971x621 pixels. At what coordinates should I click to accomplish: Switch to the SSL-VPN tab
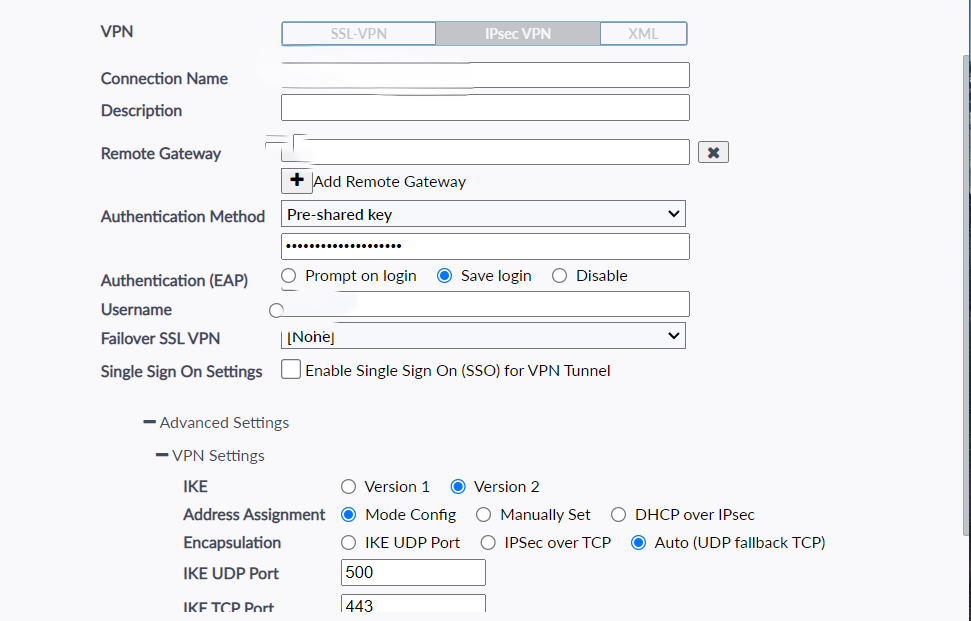click(x=359, y=34)
